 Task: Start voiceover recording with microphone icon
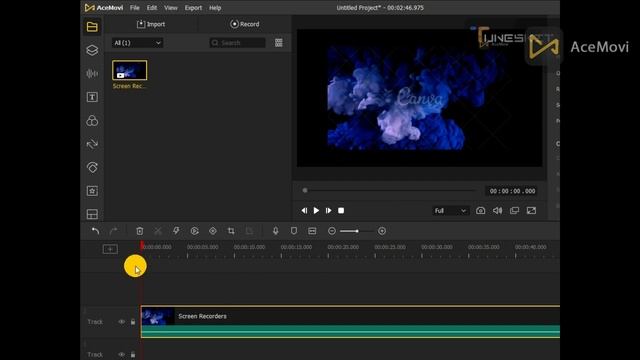point(276,231)
